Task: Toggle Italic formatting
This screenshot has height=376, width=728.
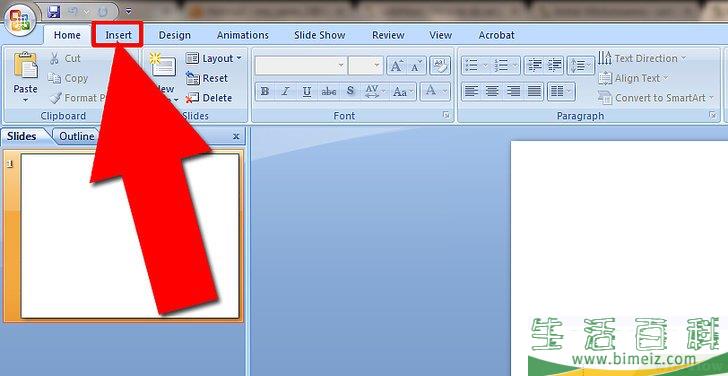Action: point(286,91)
